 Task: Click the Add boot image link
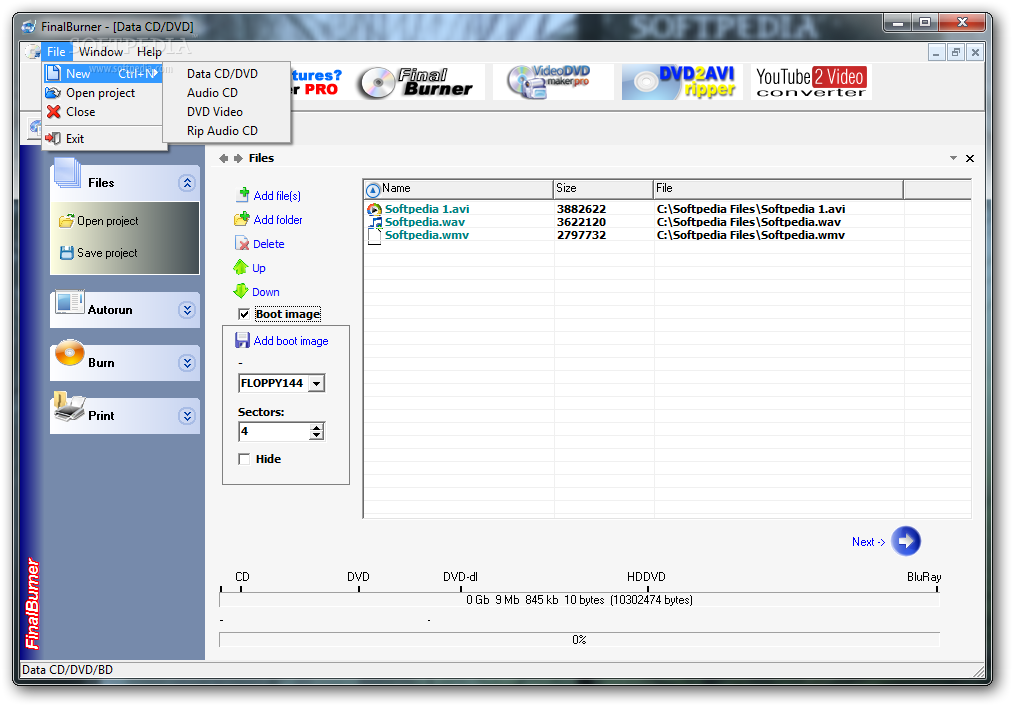tap(291, 341)
